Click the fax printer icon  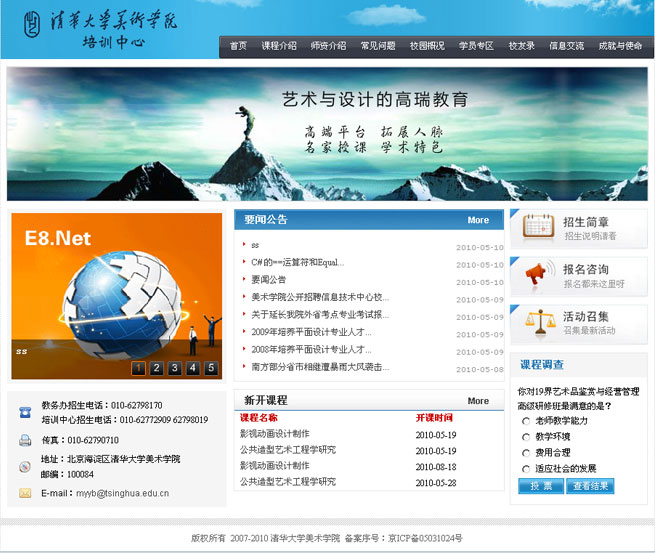pyautogui.click(x=25, y=440)
